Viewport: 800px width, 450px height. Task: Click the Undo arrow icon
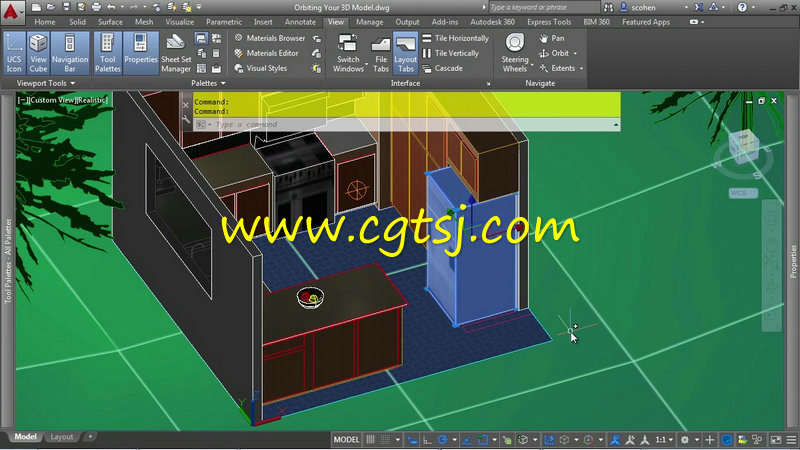tap(111, 7)
